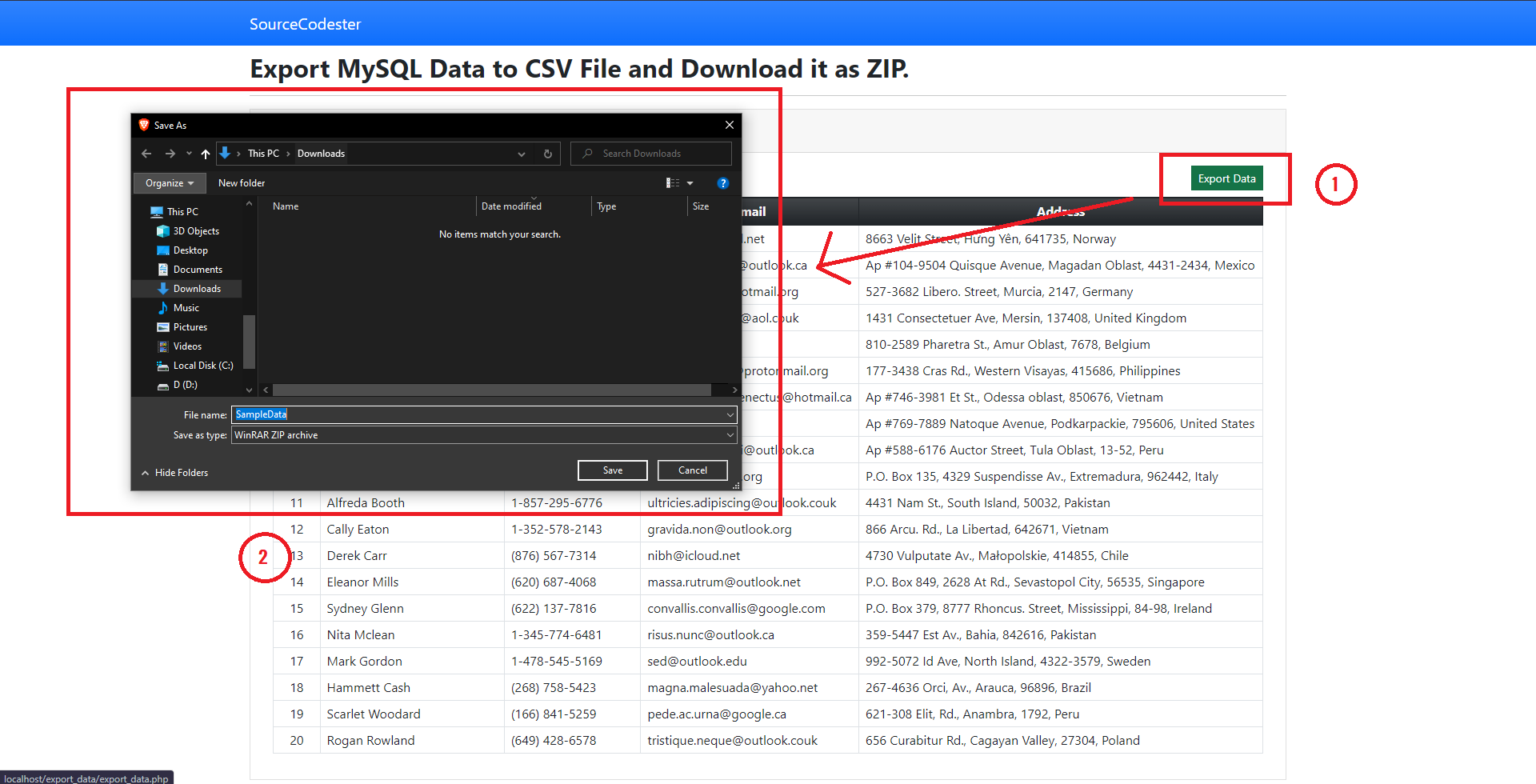Open the File name dropdown arrow
This screenshot has width=1536, height=784.
(730, 414)
